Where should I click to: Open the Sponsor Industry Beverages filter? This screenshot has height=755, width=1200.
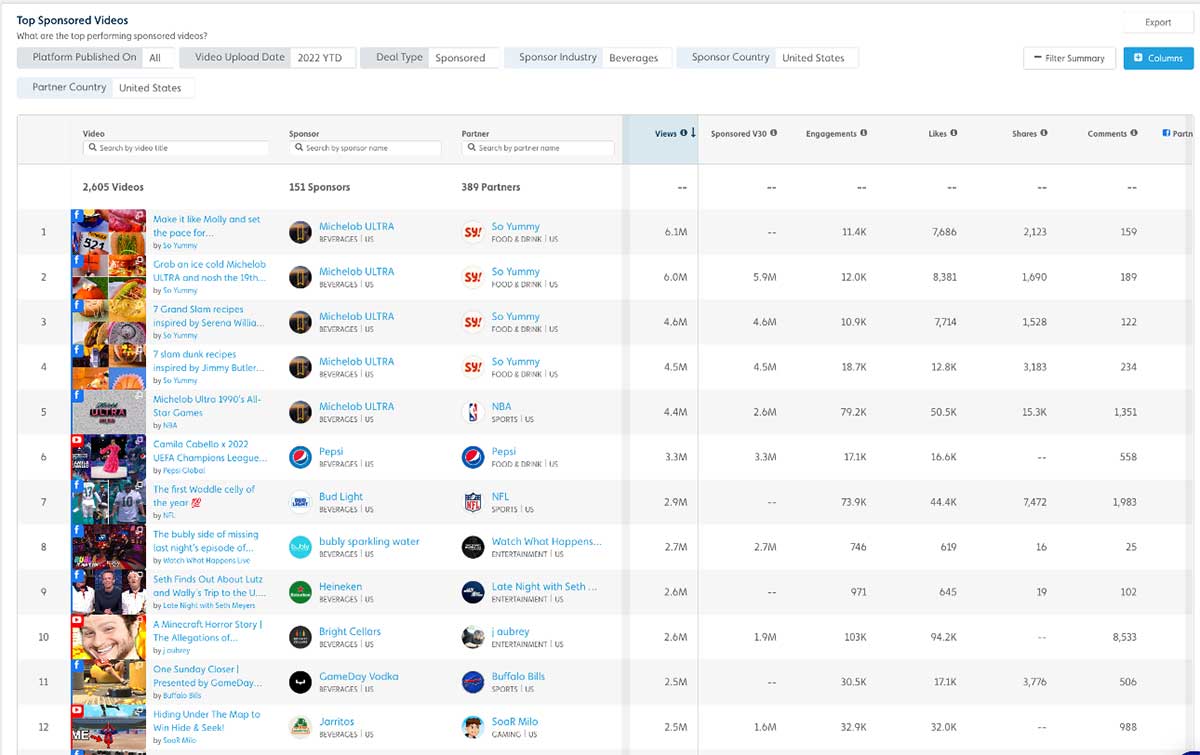point(587,58)
